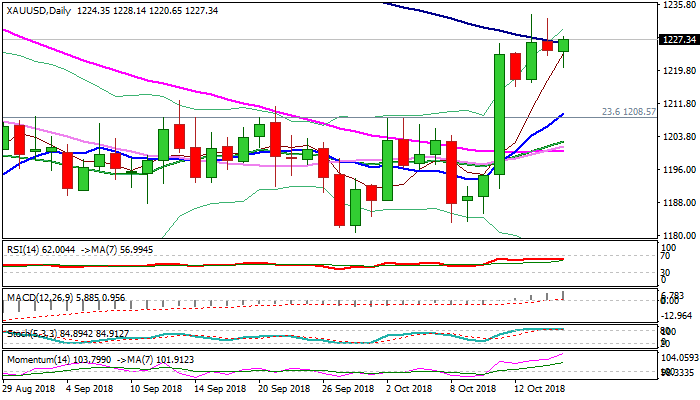Image resolution: width=700 pixels, height=400 pixels.
Task: Select the 8 Oct 2018 date label
Action: pos(474,388)
